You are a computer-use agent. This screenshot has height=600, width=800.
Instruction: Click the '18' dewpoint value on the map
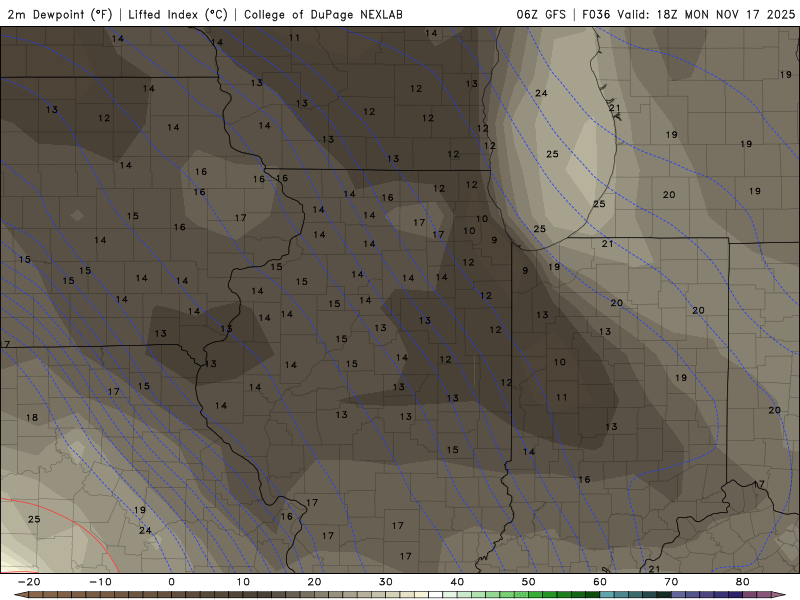[x=32, y=417]
